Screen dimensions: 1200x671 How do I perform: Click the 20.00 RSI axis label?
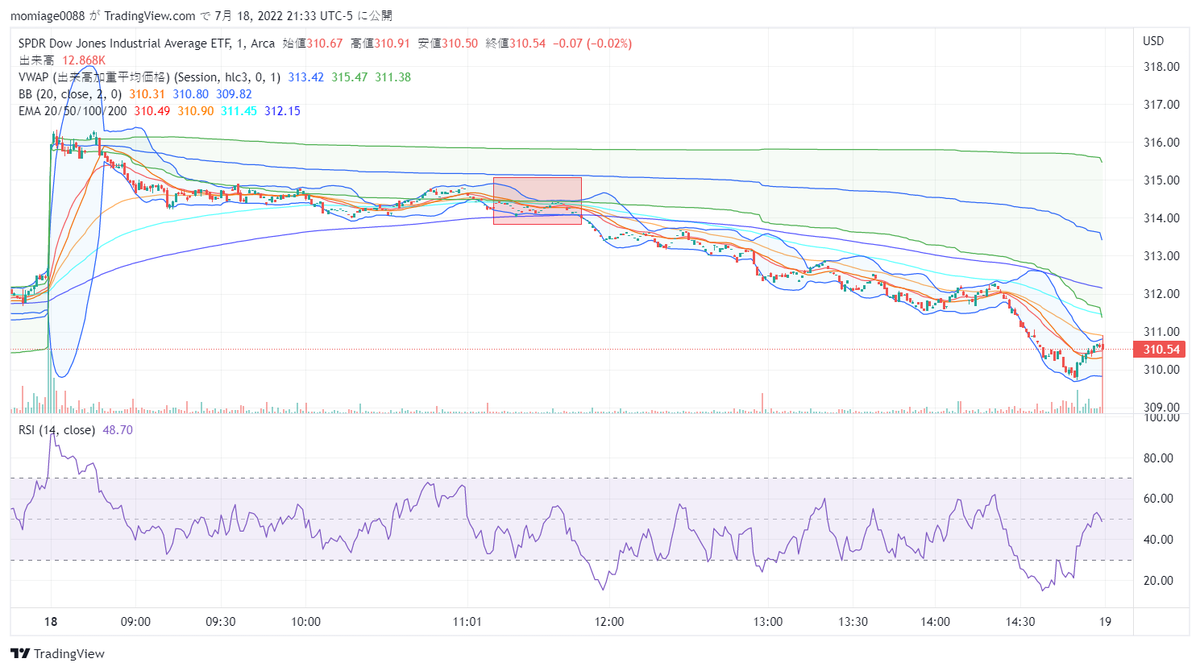(x=1157, y=581)
